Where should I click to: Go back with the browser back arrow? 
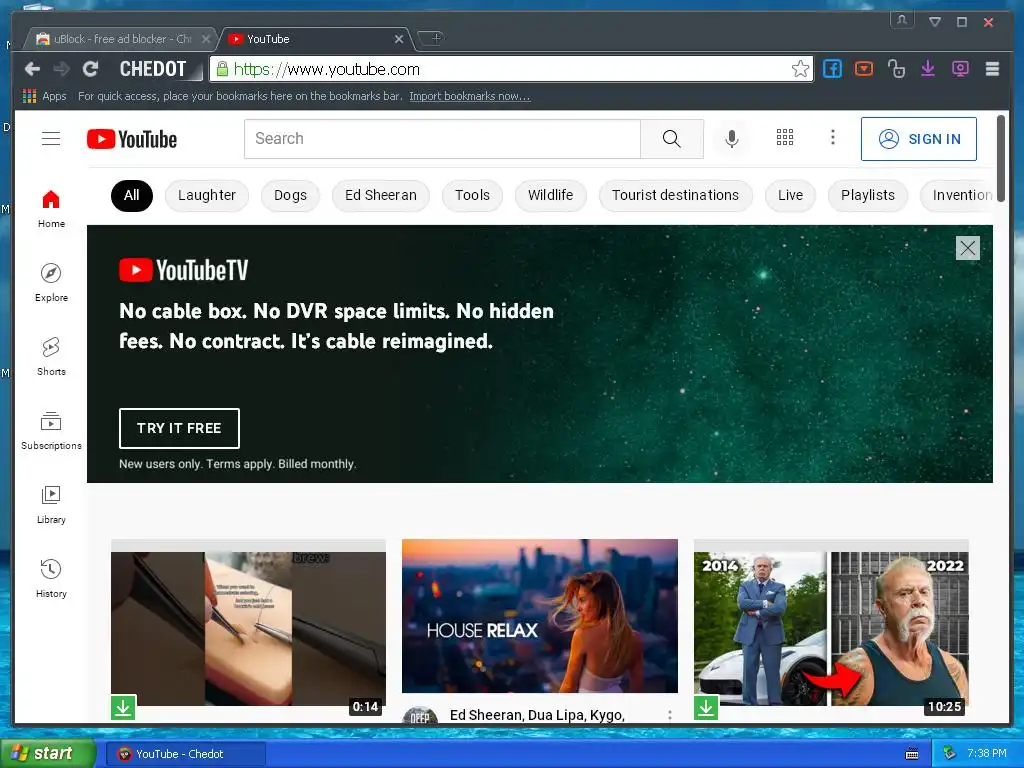pos(32,69)
